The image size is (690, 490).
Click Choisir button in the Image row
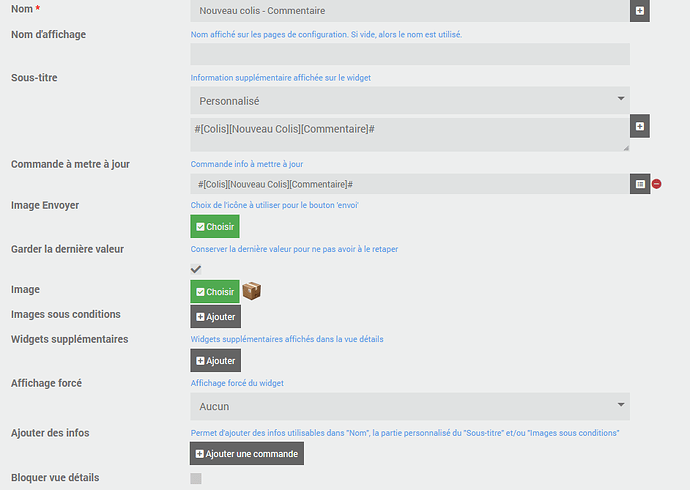point(215,291)
